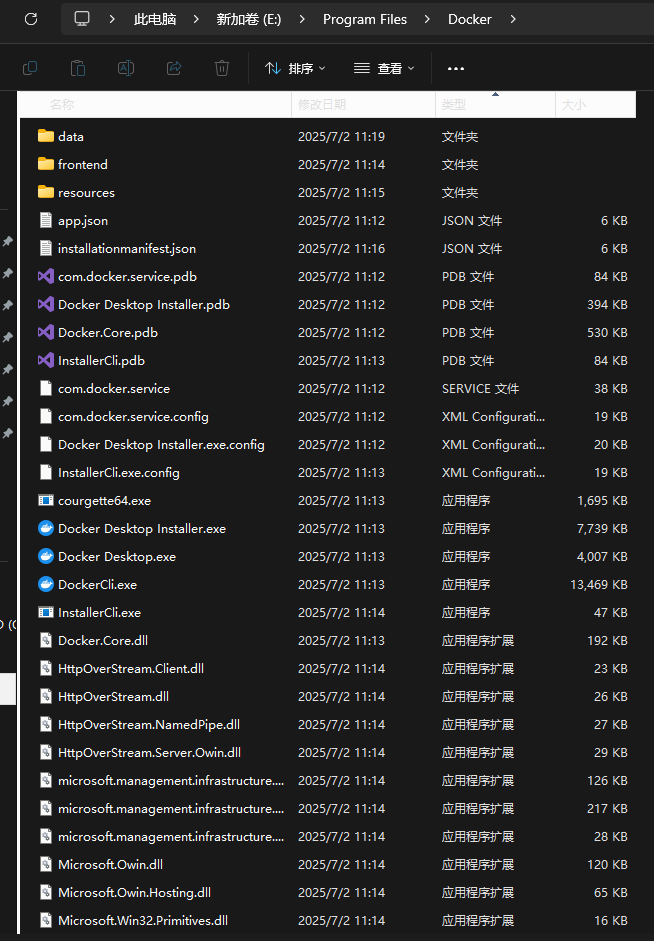
Task: Expand chevron after Program Files breadcrumb
Action: (427, 19)
